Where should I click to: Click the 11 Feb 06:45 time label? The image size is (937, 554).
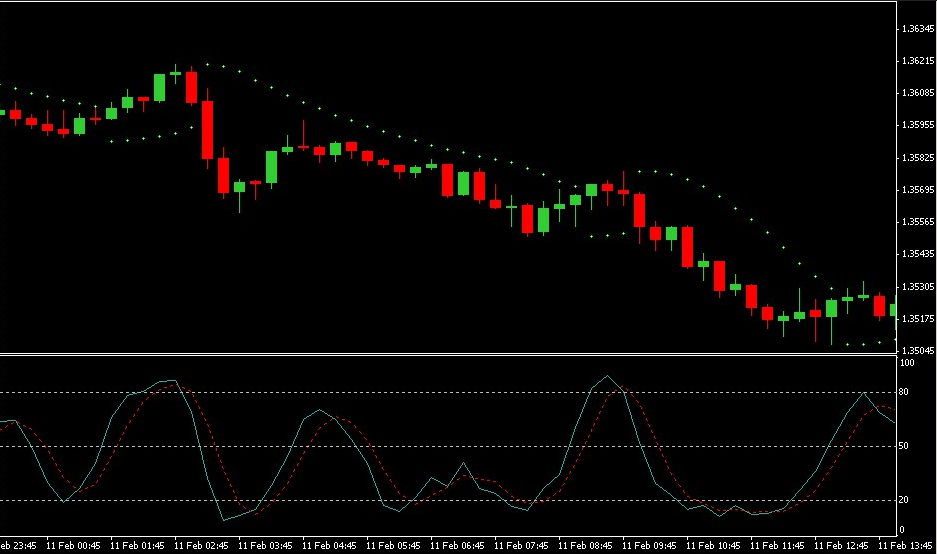pos(457,546)
